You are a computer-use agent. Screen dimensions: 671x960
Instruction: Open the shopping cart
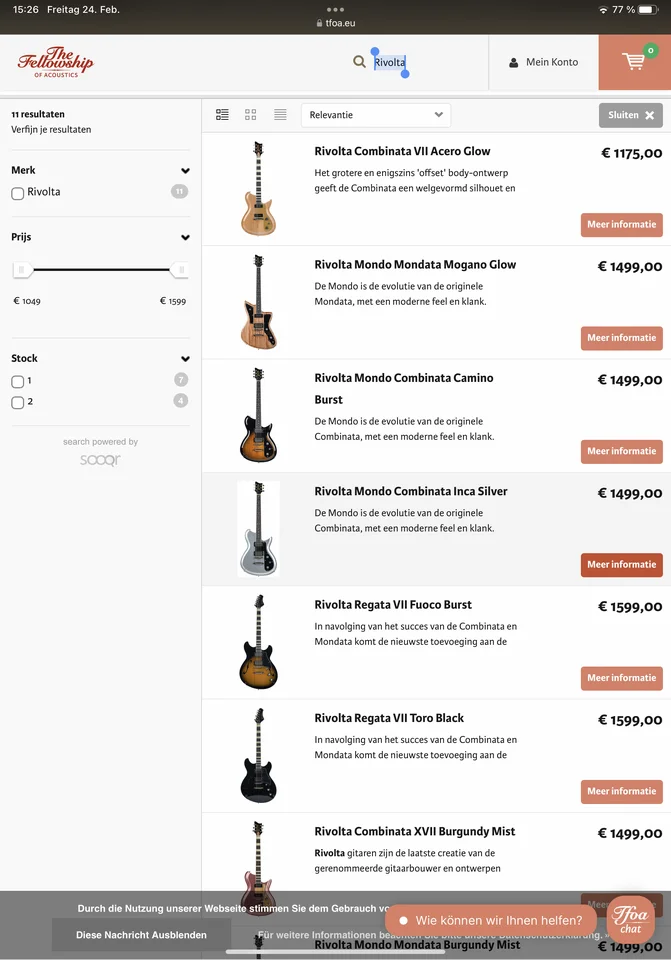point(634,62)
